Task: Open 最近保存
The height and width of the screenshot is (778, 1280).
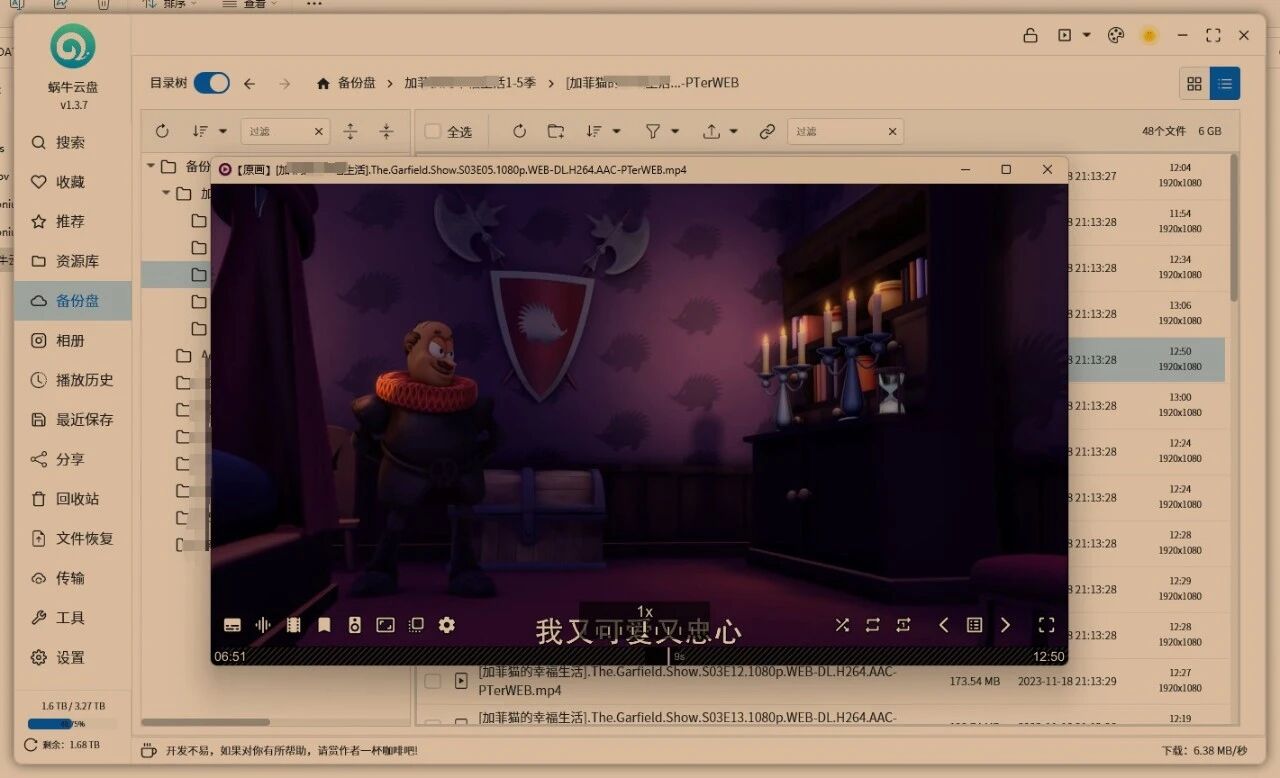Action: (72, 420)
